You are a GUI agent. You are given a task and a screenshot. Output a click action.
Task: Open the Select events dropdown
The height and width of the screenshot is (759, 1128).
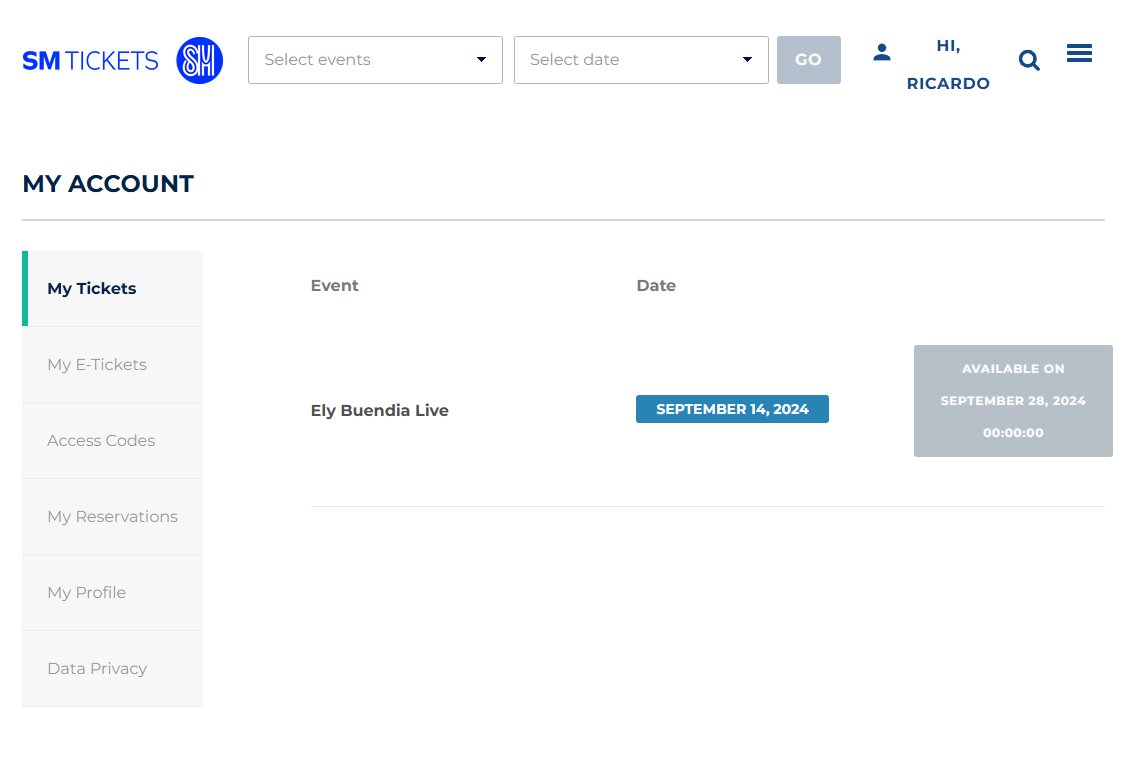[375, 60]
